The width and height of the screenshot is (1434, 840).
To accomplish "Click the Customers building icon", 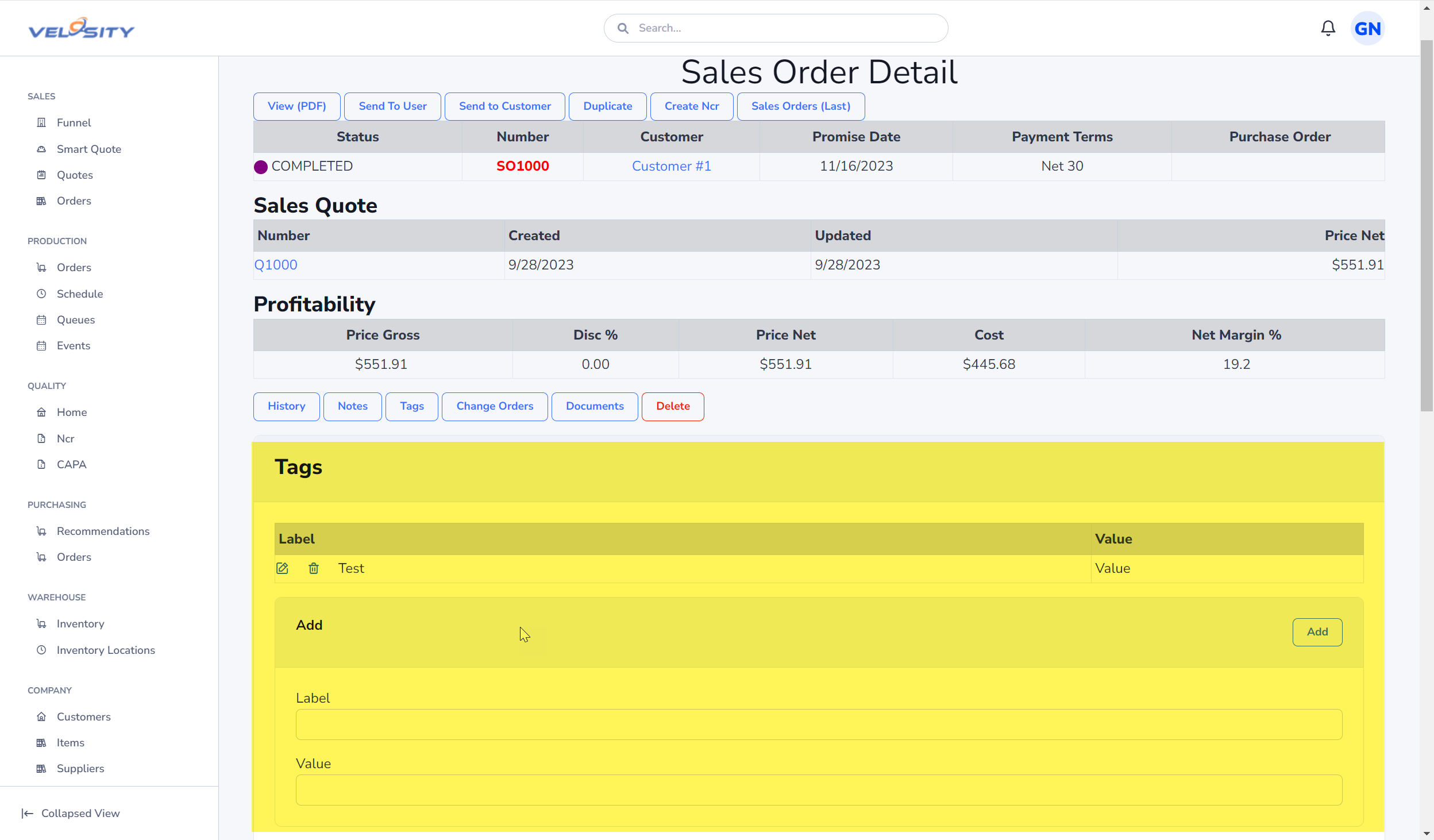I will (41, 716).
